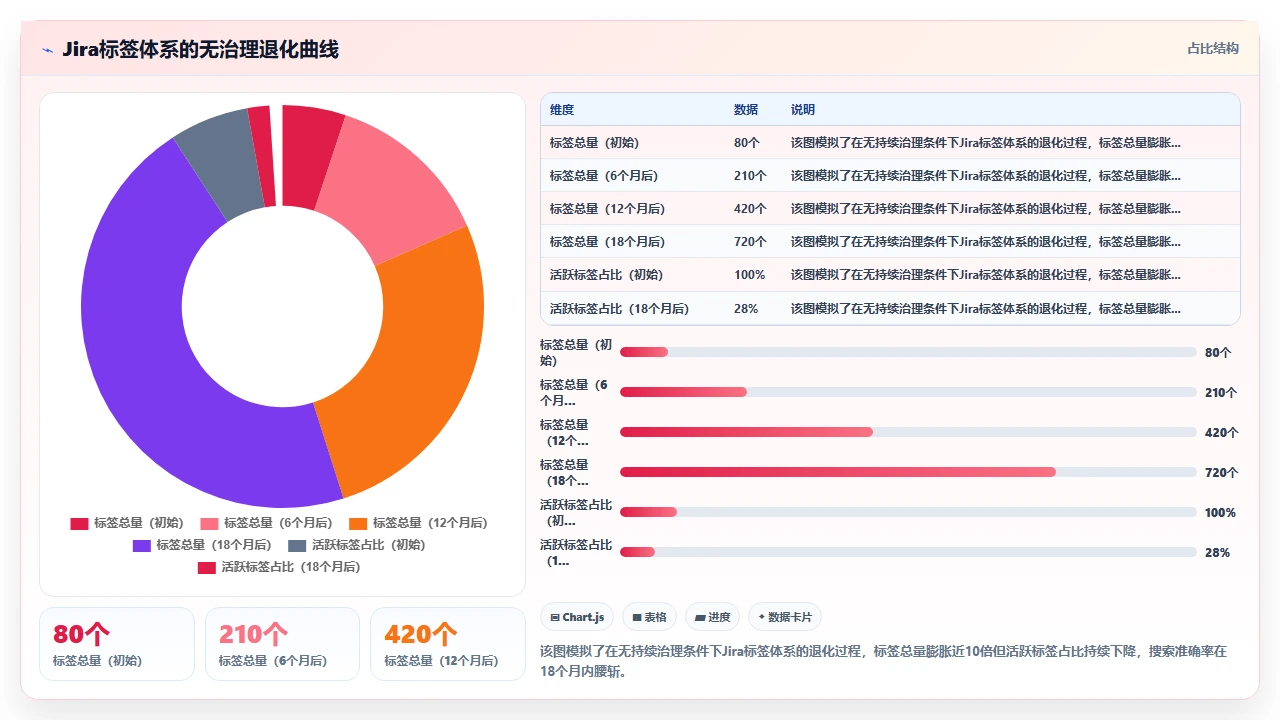Select the 进度 tag chip
Viewport: 1280px width, 720px height.
pyautogui.click(x=712, y=617)
